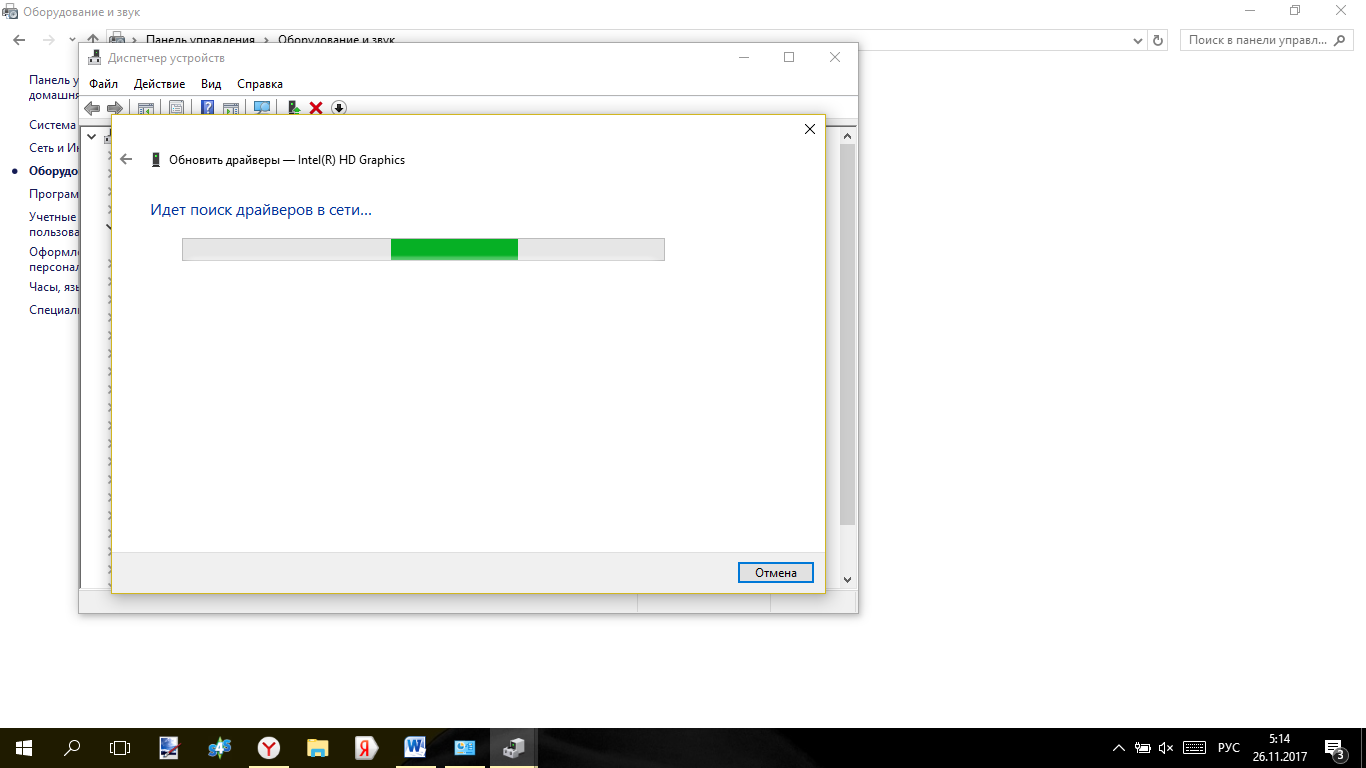Open the Вид menu in Device Manager
1366x768 pixels.
click(211, 84)
